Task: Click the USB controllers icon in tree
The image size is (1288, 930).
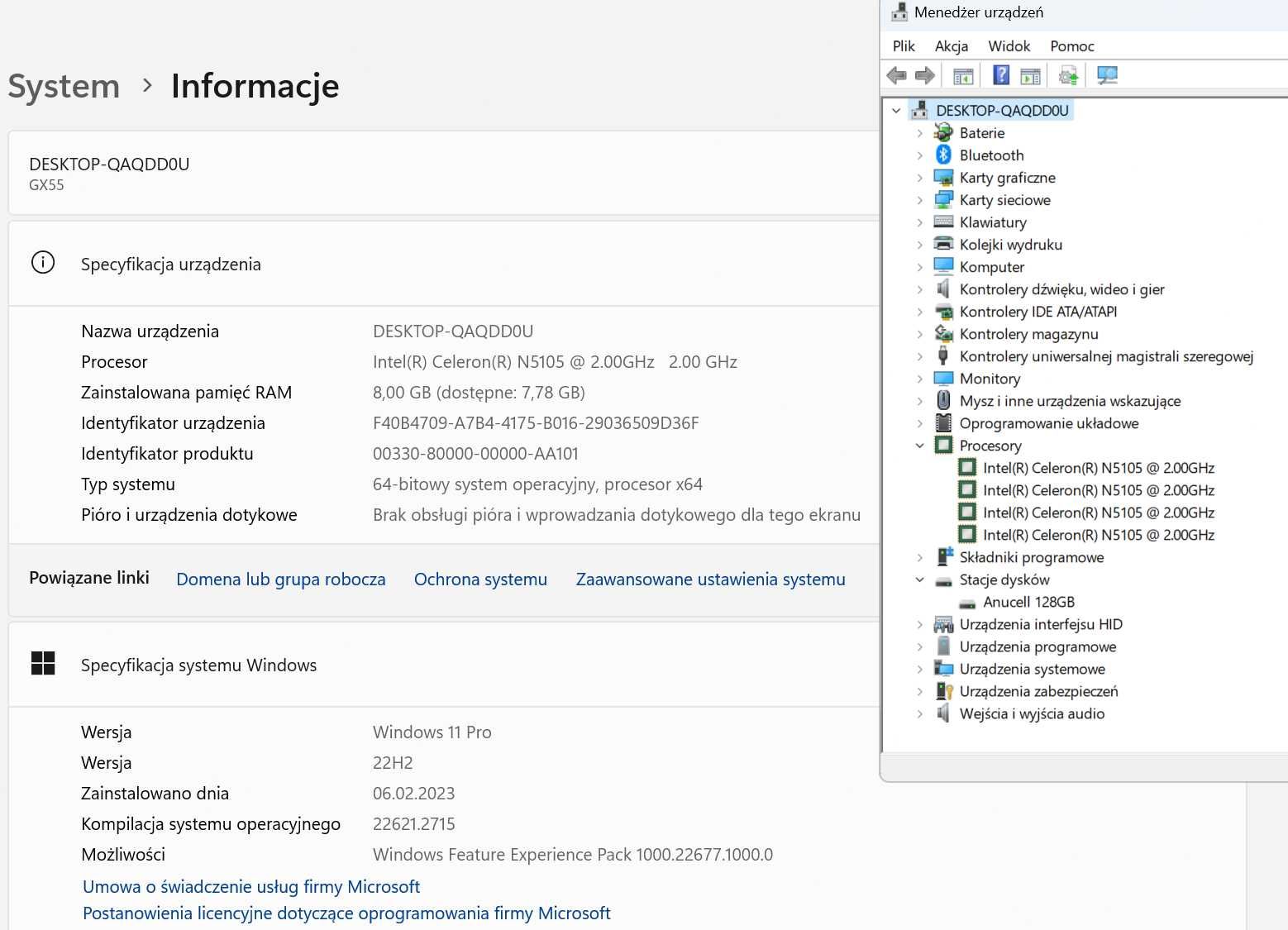Action: 943,355
